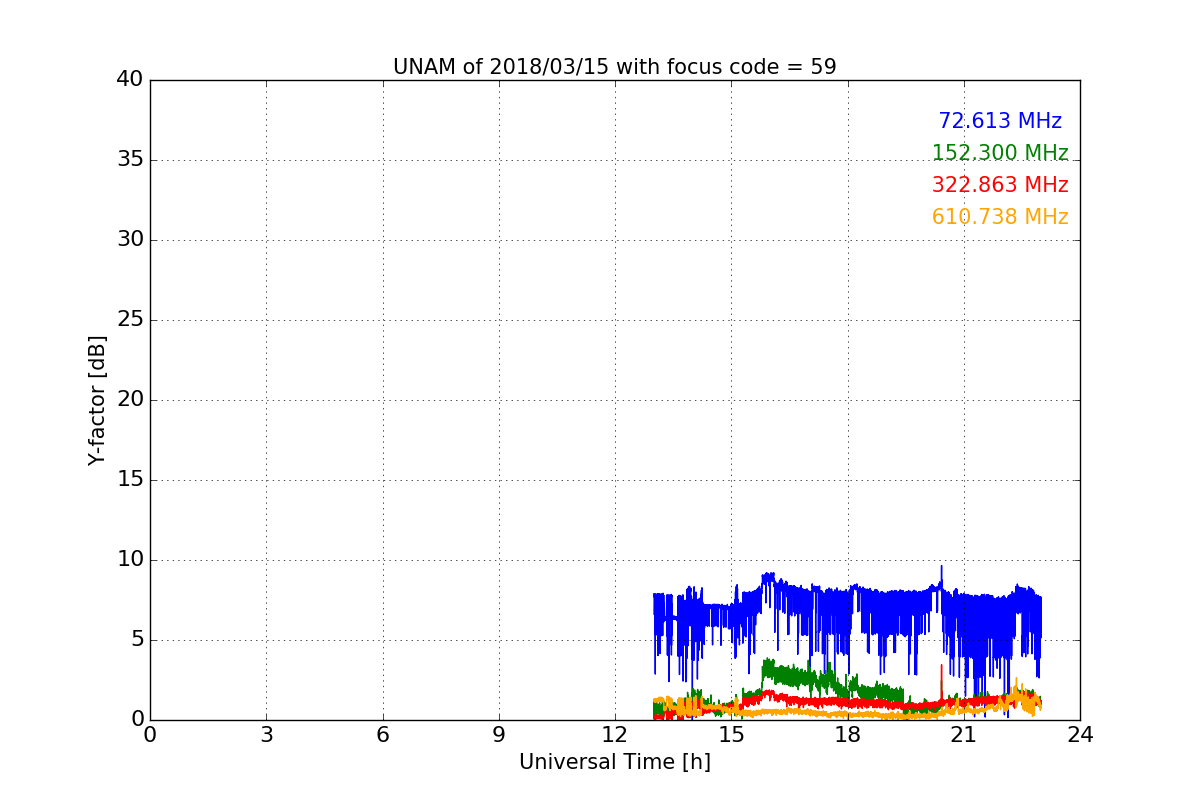The width and height of the screenshot is (1200, 800).
Task: Select the 610.738 MHz legend label
Action: [1000, 217]
